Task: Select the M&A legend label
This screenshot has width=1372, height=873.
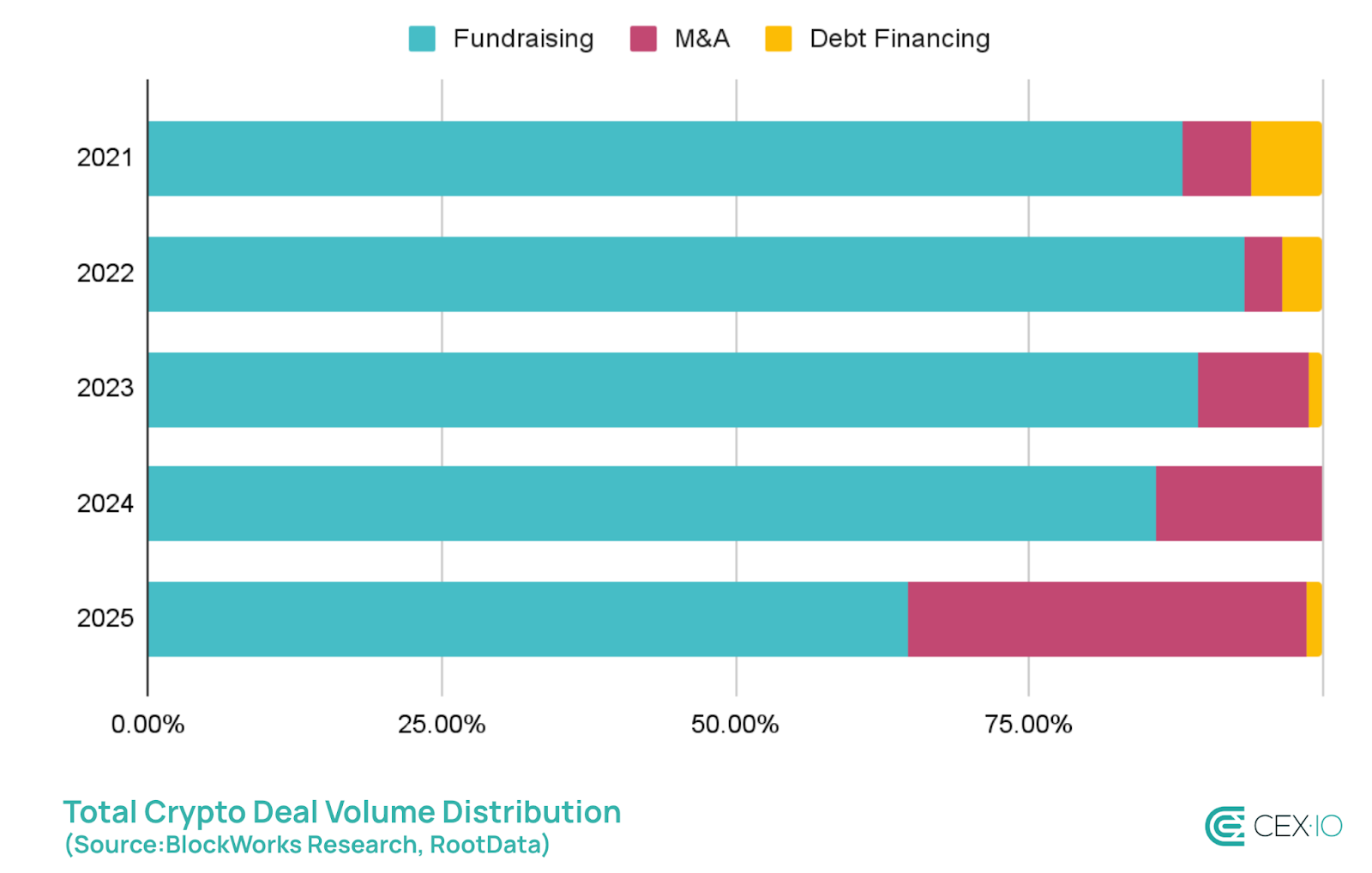Action: [x=701, y=39]
